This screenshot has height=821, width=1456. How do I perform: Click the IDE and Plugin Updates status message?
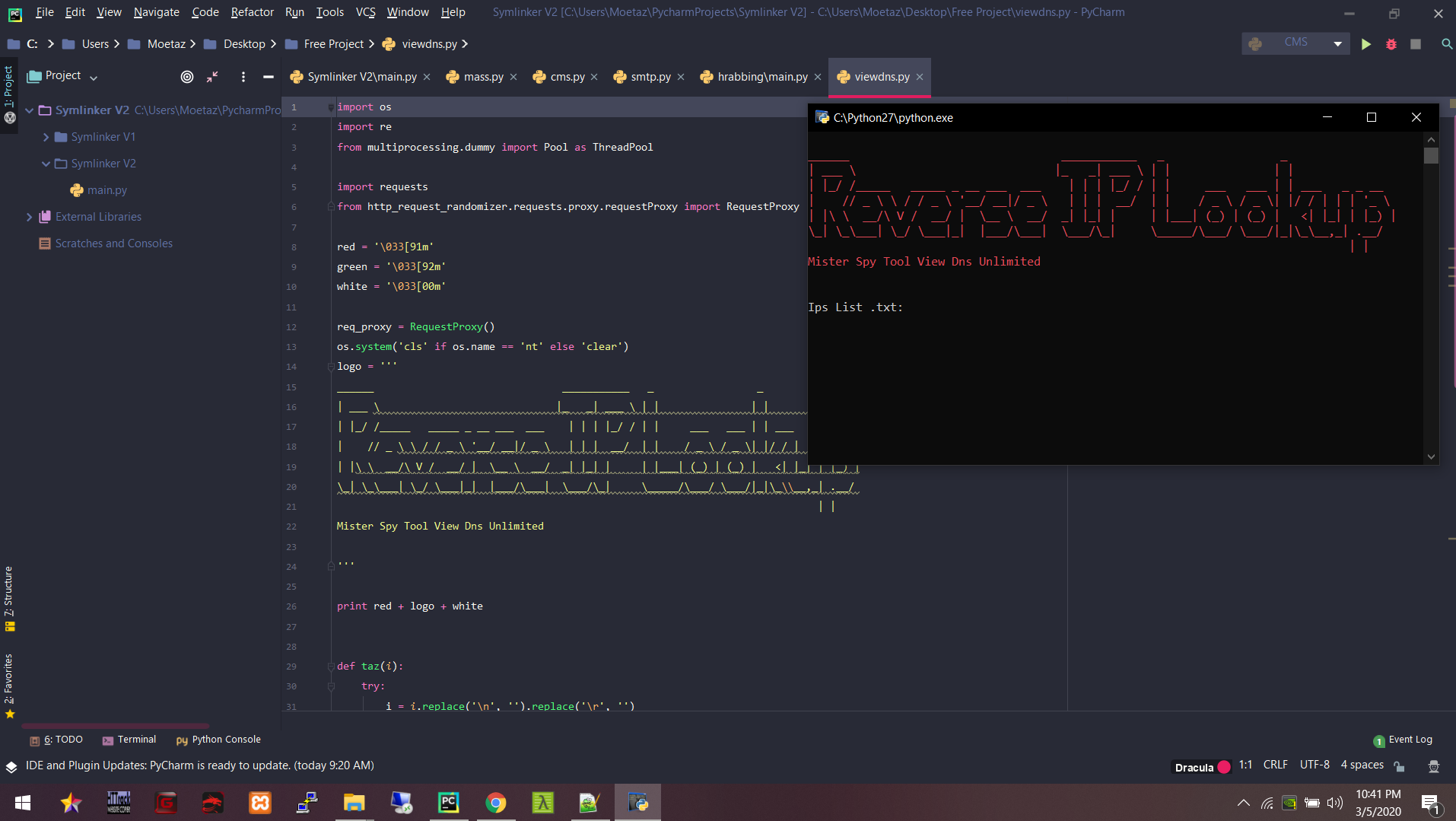coord(200,765)
